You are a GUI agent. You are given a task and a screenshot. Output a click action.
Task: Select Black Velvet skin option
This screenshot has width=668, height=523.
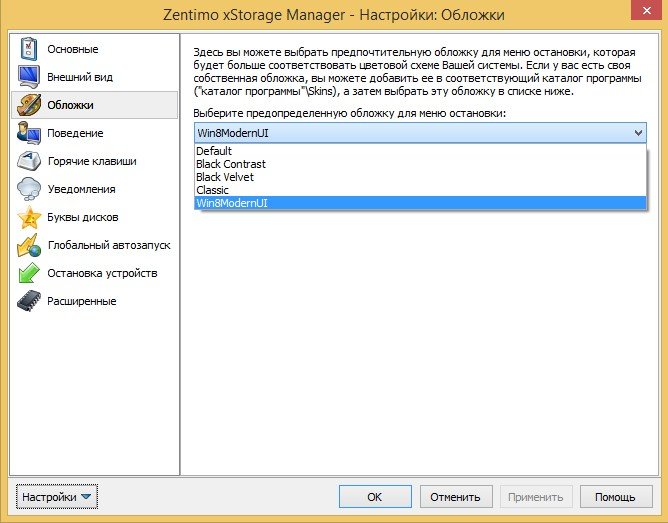pos(225,177)
